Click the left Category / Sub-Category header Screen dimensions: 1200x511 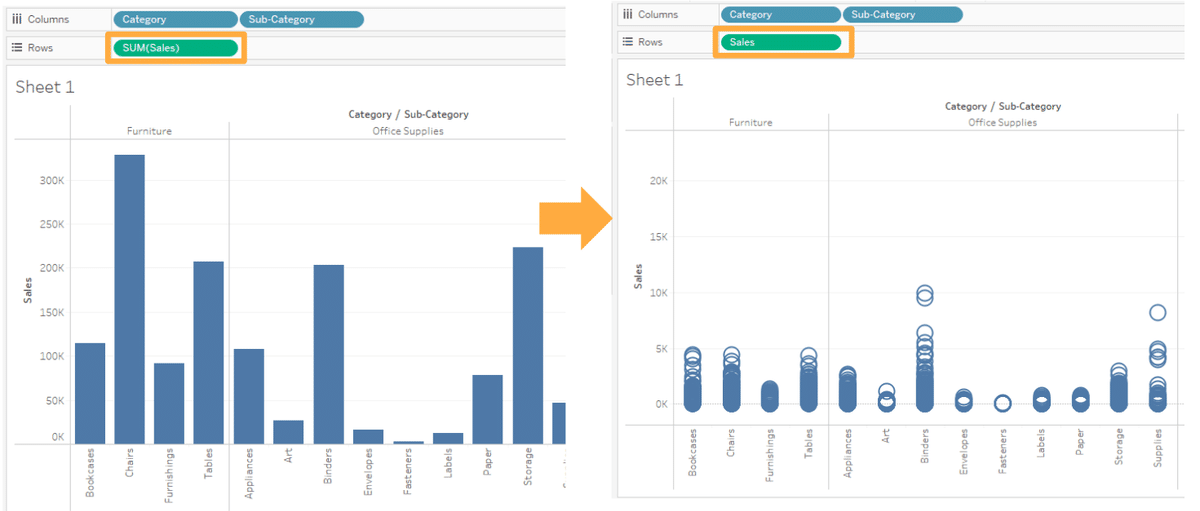(408, 114)
